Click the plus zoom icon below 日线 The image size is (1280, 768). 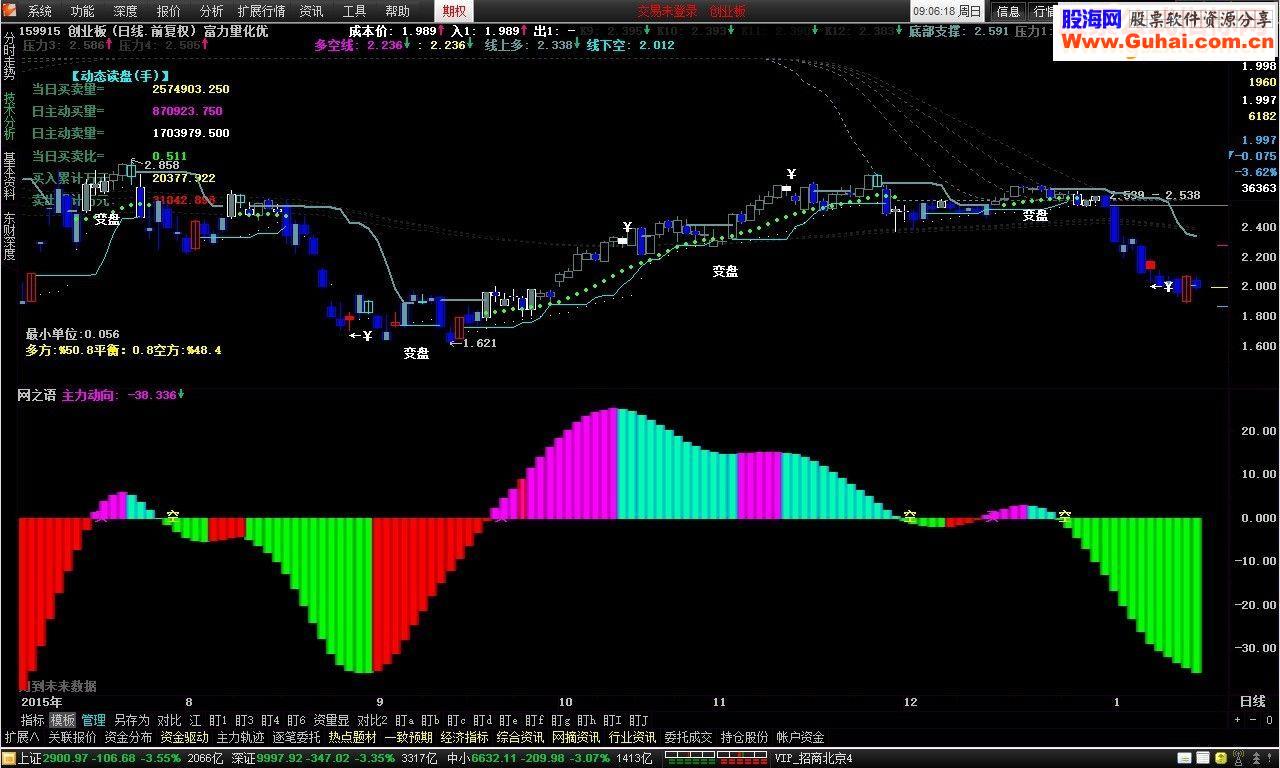(x=1237, y=720)
